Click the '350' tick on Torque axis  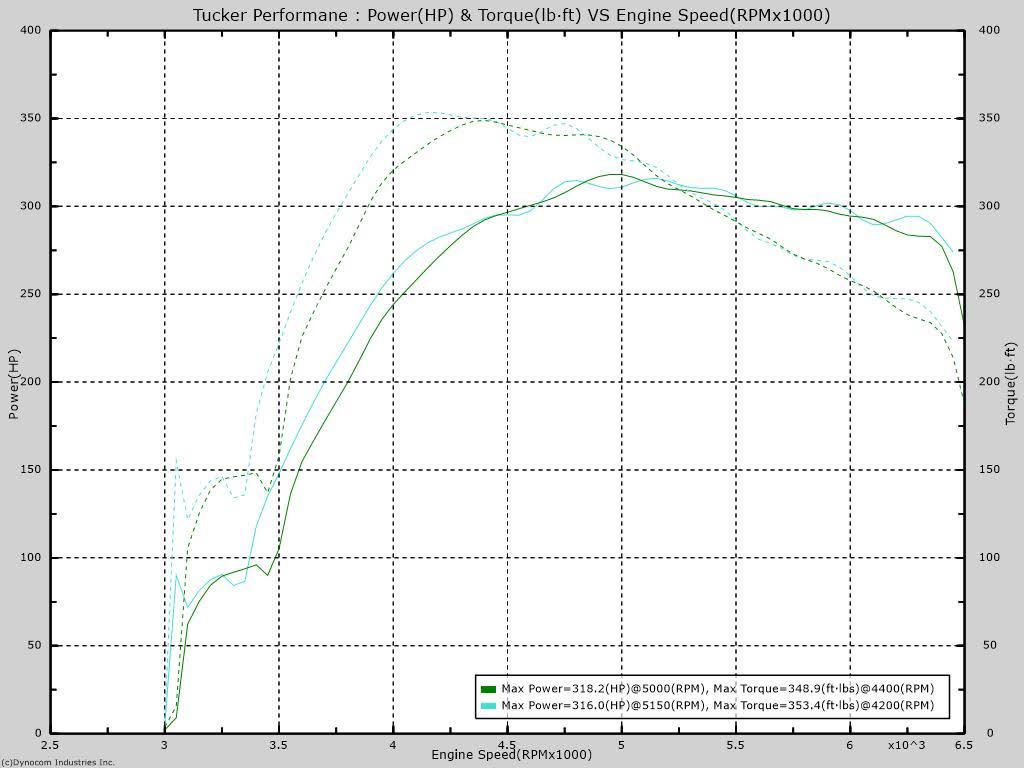[x=989, y=118]
